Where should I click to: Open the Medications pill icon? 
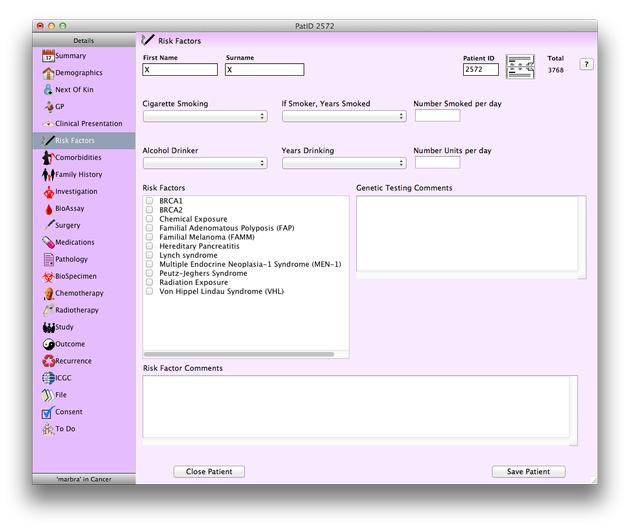click(x=48, y=242)
